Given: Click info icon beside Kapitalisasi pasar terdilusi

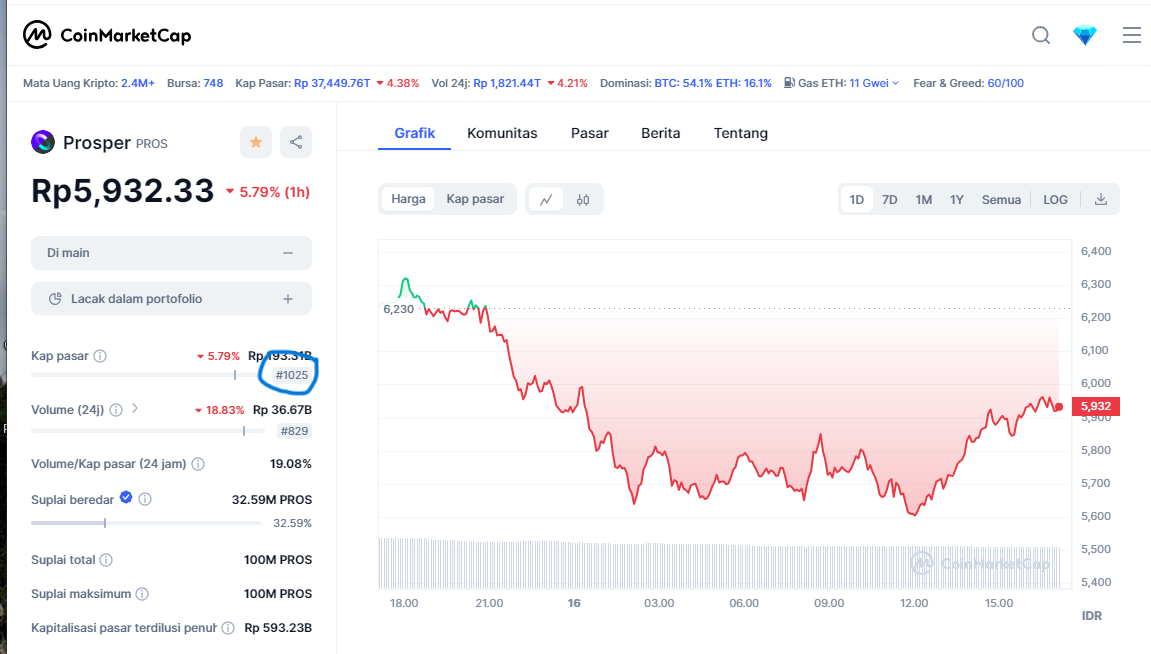Looking at the screenshot, I should (x=228, y=628).
